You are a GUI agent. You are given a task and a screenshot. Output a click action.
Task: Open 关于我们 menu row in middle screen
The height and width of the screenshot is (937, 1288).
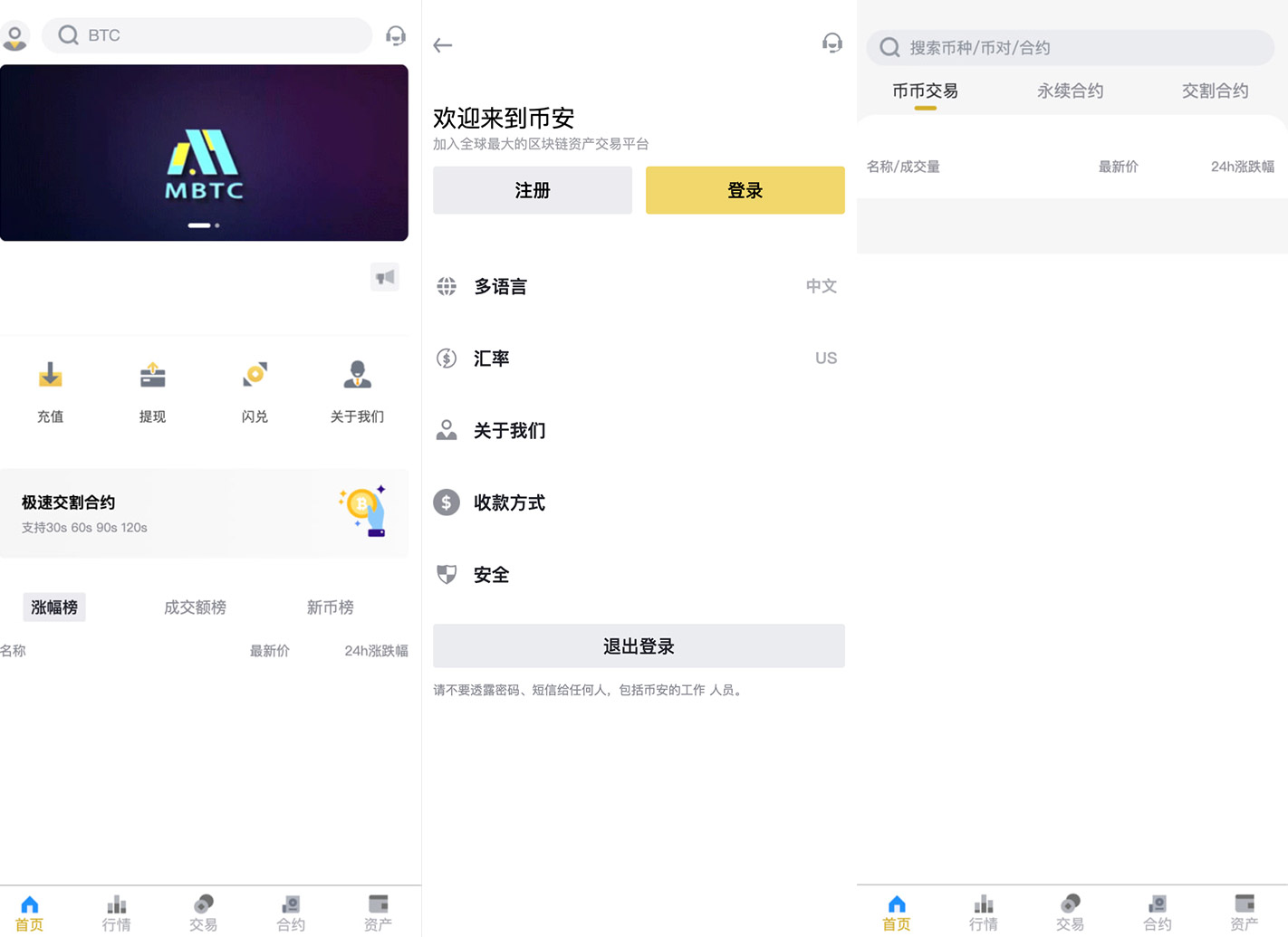pyautogui.click(x=639, y=430)
